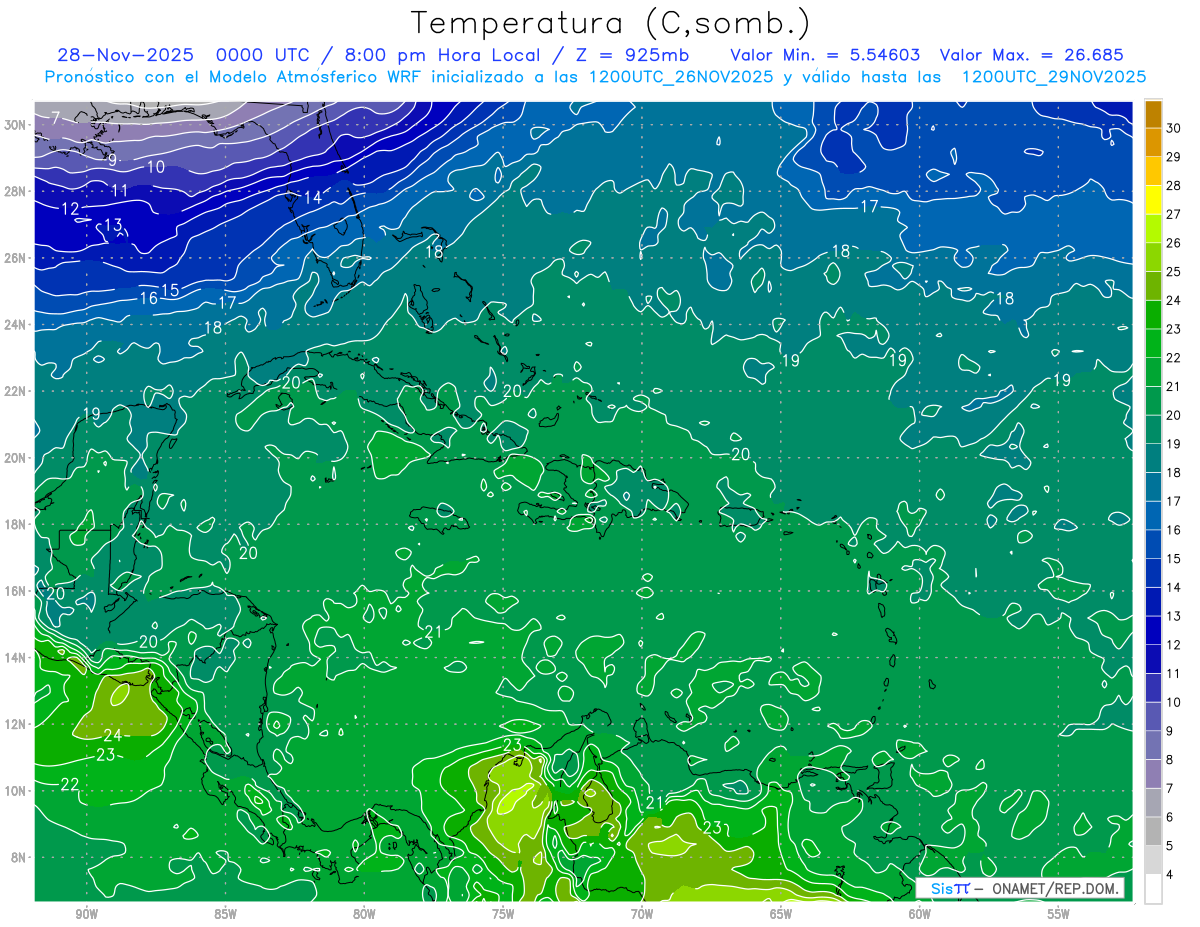Click the valid-until time '1200UTC_29NOV2025'
Viewport: 1200px width, 927px height.
[x=1053, y=77]
